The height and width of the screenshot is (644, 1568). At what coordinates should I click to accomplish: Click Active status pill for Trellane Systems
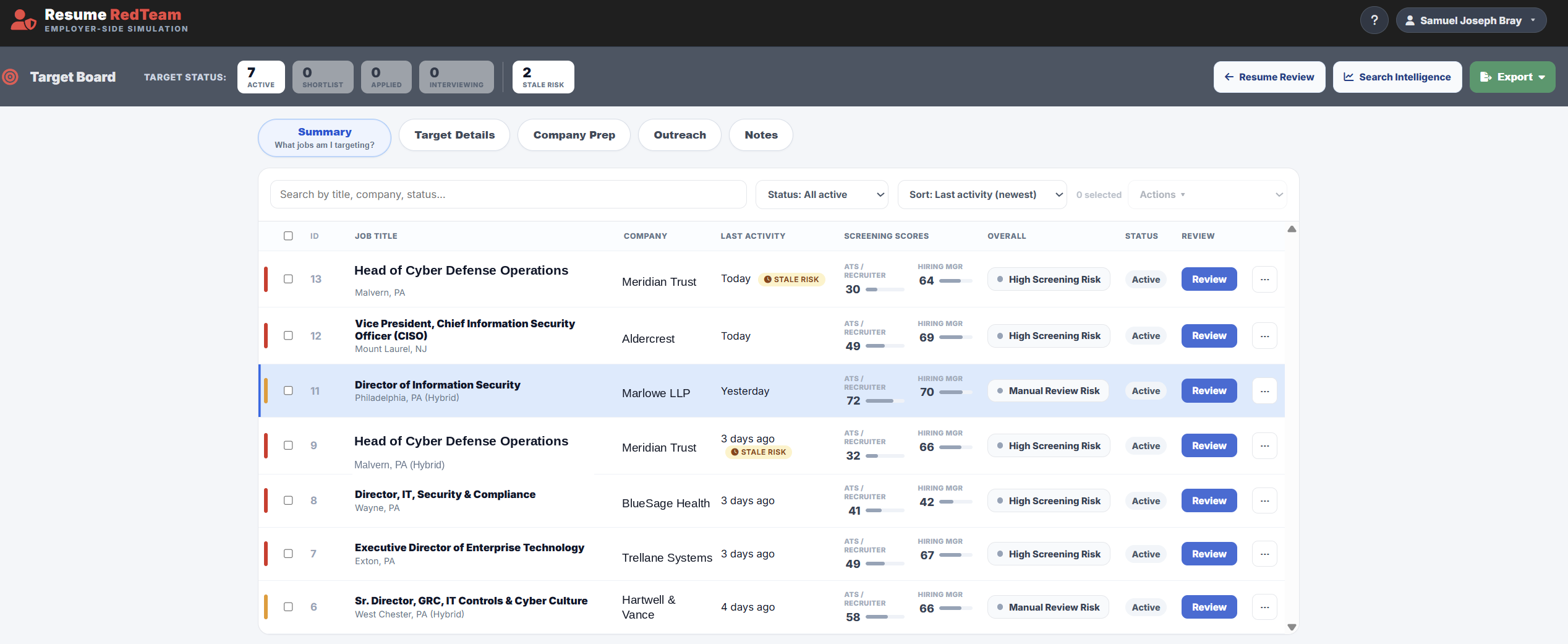coord(1146,554)
